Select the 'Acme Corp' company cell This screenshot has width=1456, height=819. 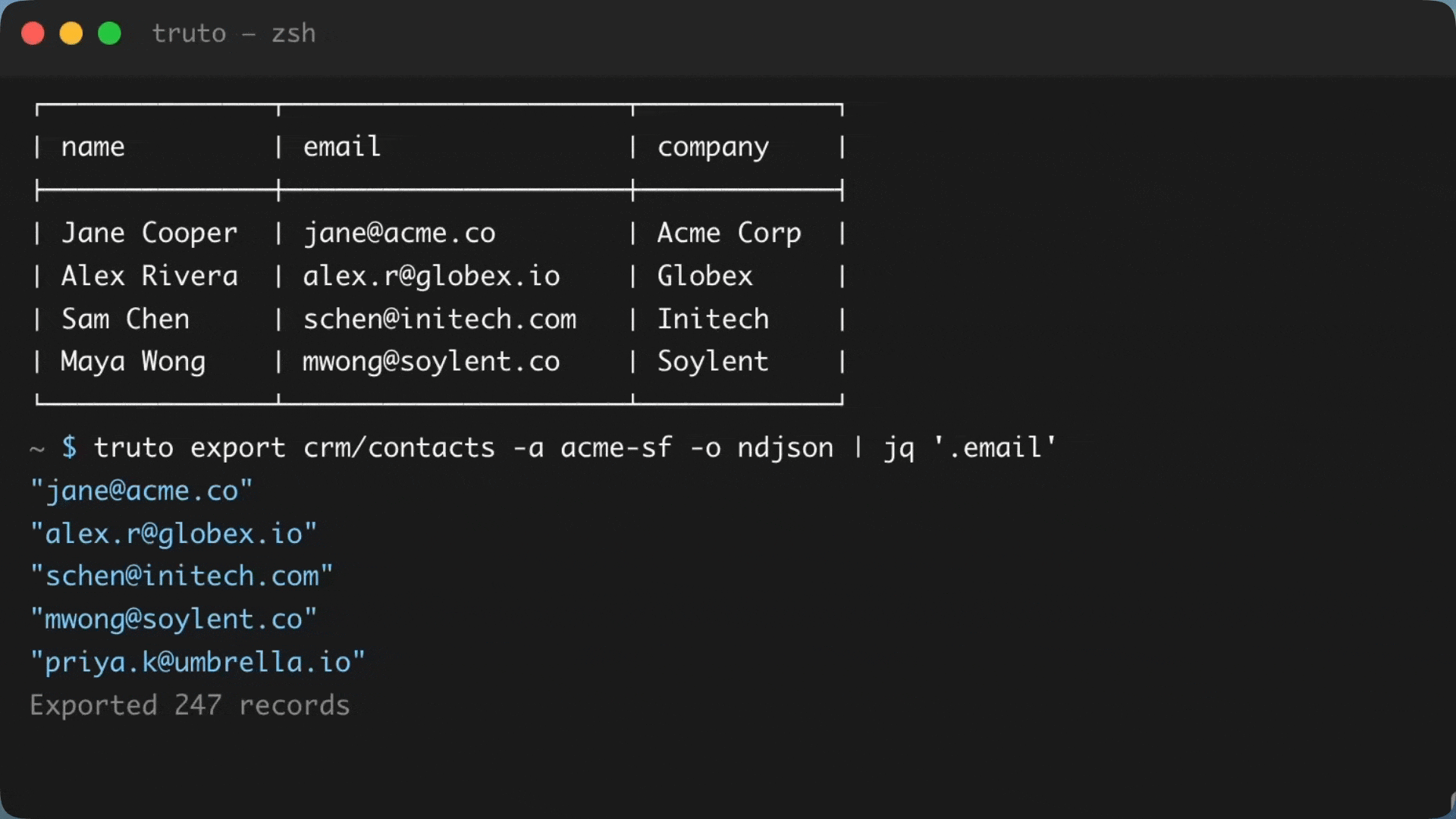pos(729,233)
